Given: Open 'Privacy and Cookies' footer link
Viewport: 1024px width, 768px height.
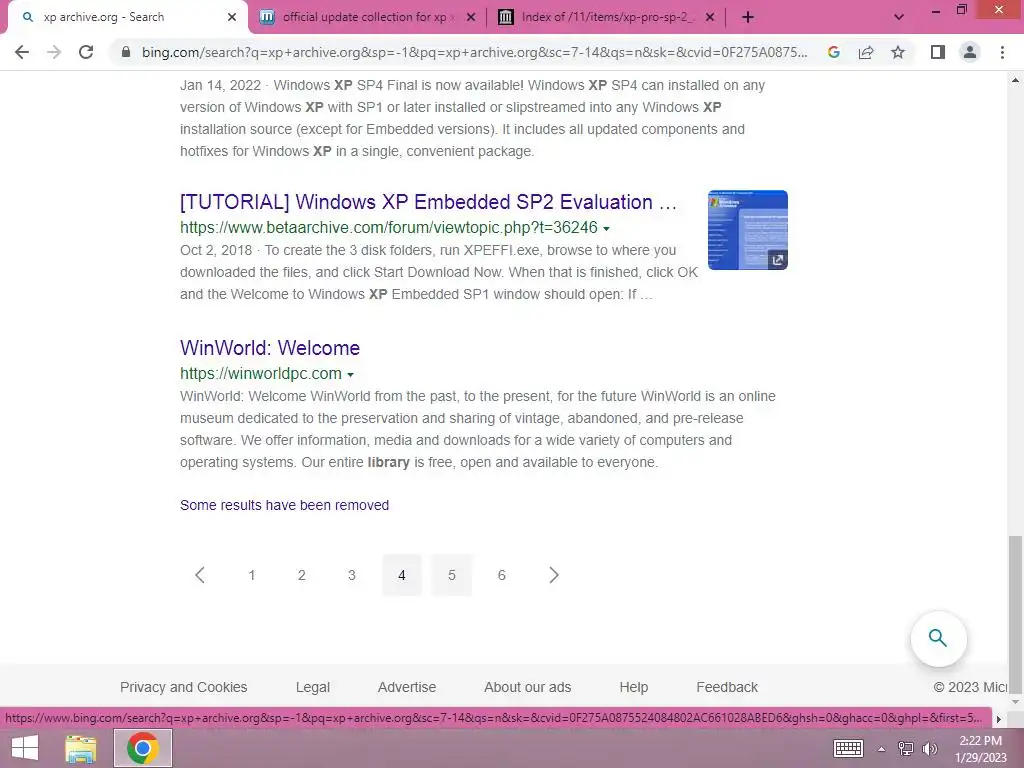Looking at the screenshot, I should click(184, 687).
